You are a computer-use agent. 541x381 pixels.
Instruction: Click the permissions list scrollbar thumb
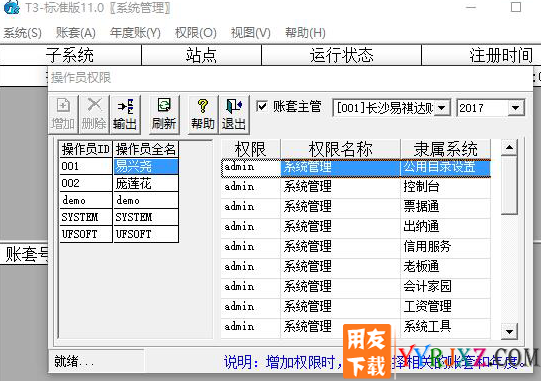pyautogui.click(x=509, y=185)
